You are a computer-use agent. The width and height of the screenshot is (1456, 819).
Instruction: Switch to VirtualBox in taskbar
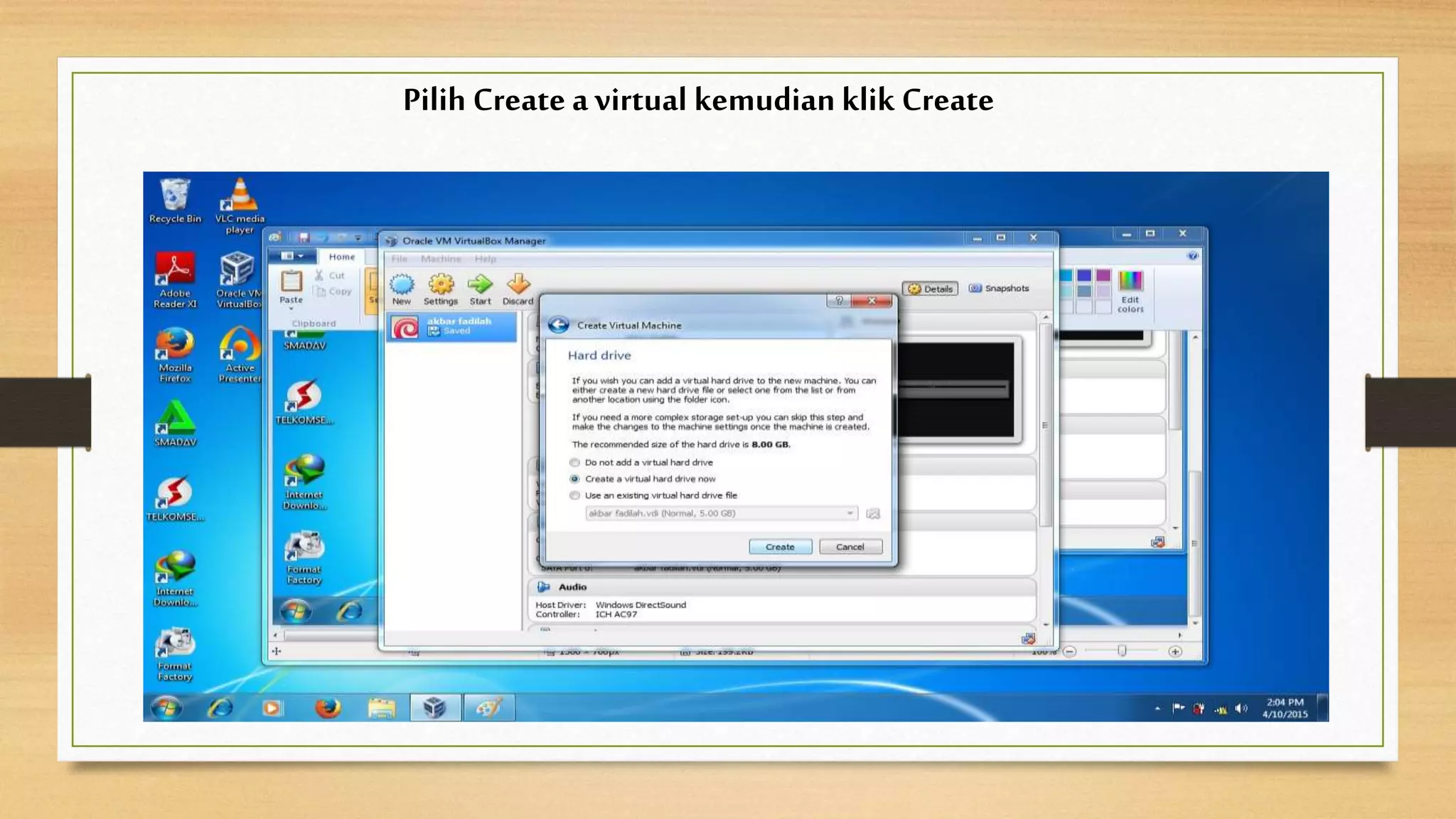click(435, 707)
